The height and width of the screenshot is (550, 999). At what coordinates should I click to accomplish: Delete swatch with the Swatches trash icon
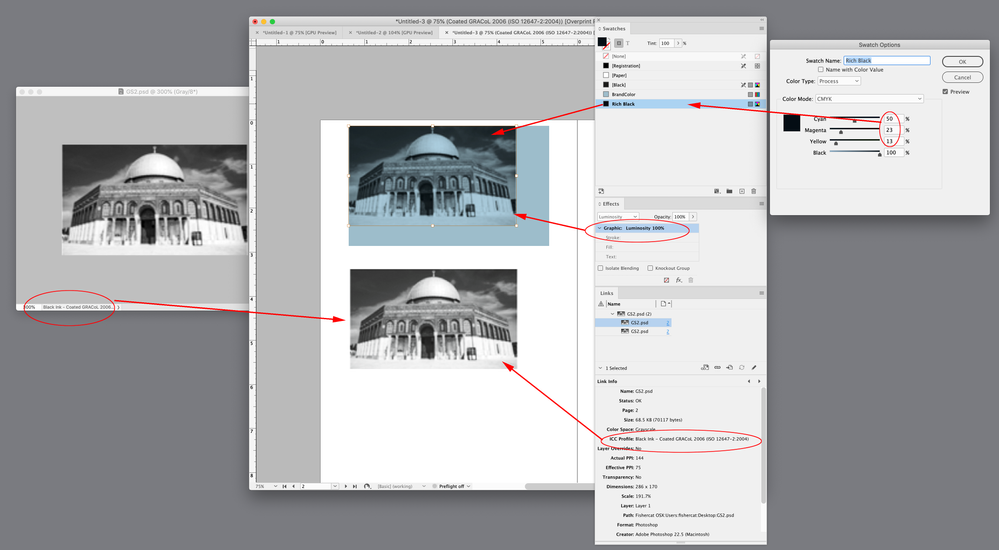pyautogui.click(x=754, y=191)
